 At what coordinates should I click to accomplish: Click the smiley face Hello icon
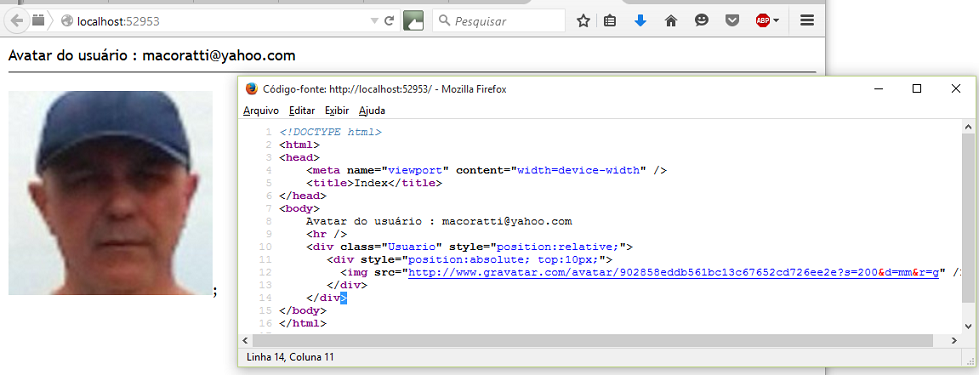coord(702,21)
